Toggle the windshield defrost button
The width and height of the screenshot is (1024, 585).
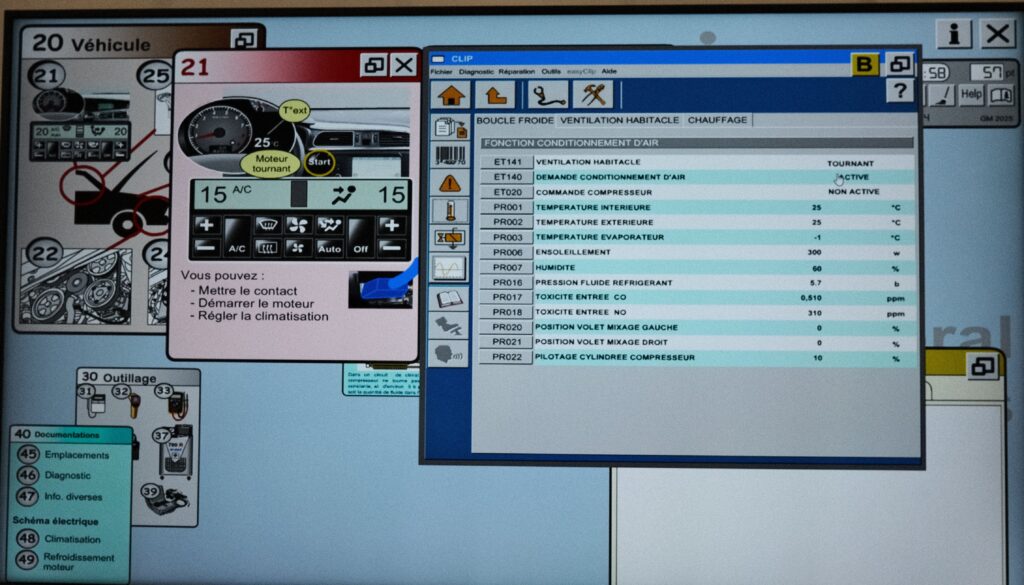coord(267,225)
